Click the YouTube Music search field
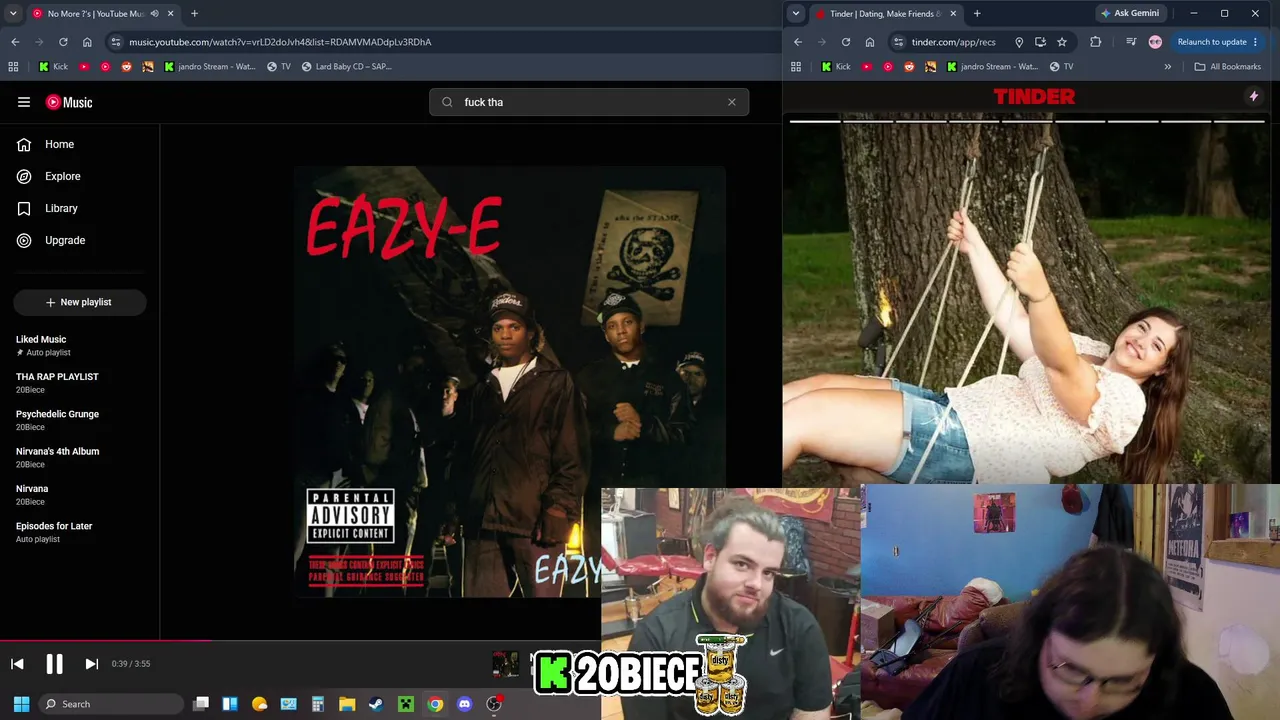Image resolution: width=1280 pixels, height=720 pixels. point(589,102)
